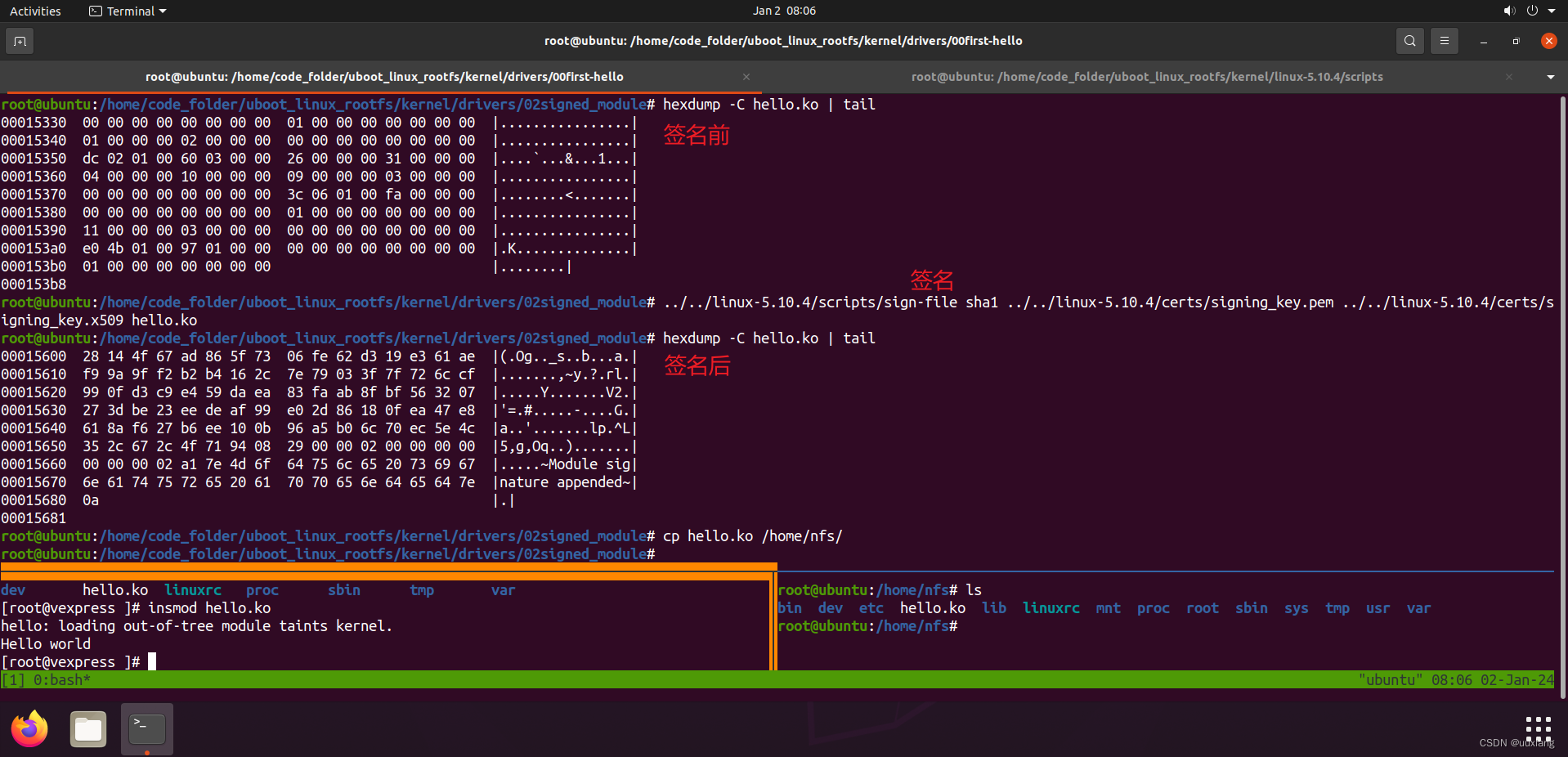Click the tmux status '[1] 0:bash*'
The width and height of the screenshot is (1568, 757).
coord(47,680)
